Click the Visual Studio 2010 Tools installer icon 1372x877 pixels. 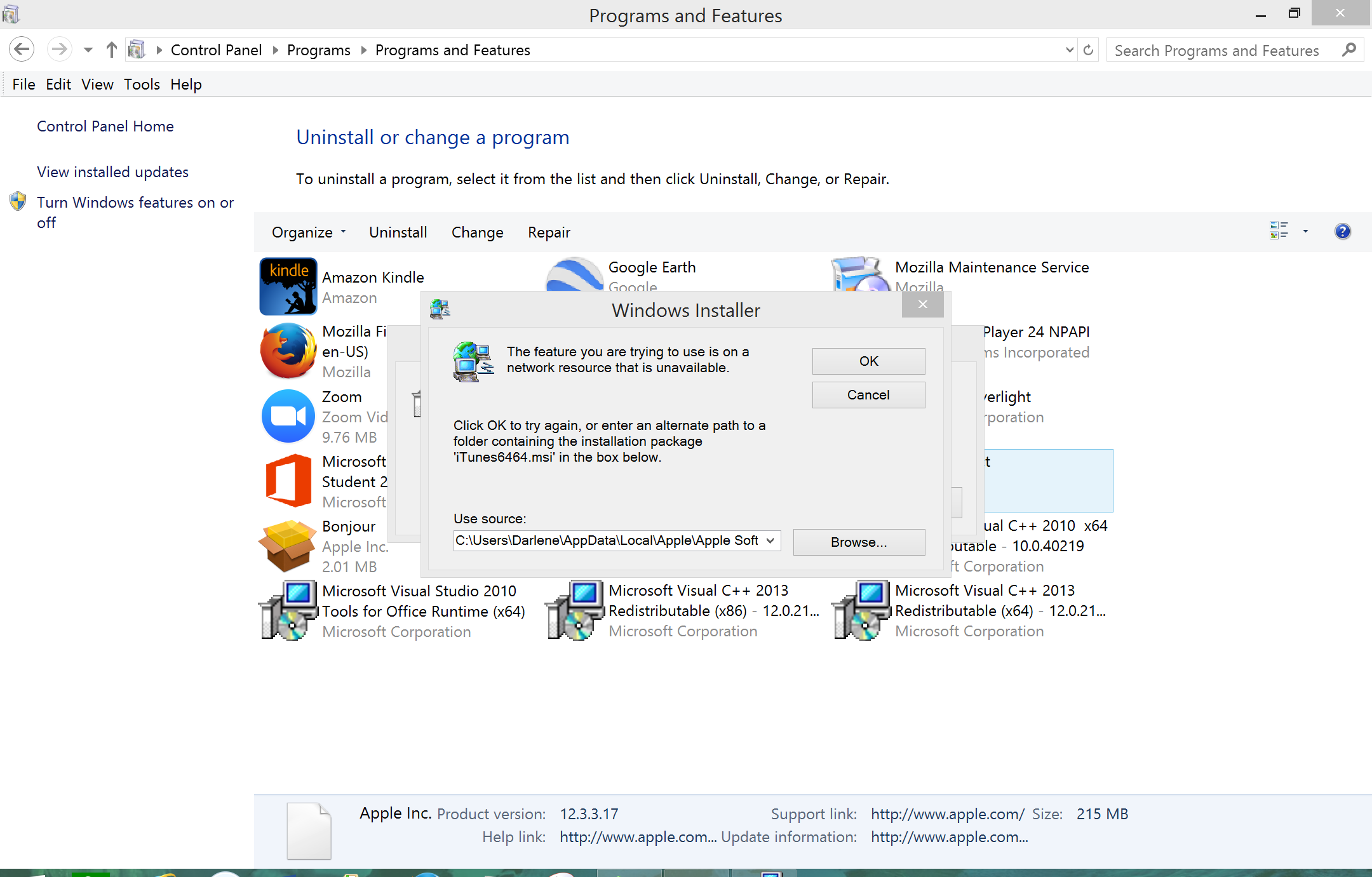tap(288, 610)
